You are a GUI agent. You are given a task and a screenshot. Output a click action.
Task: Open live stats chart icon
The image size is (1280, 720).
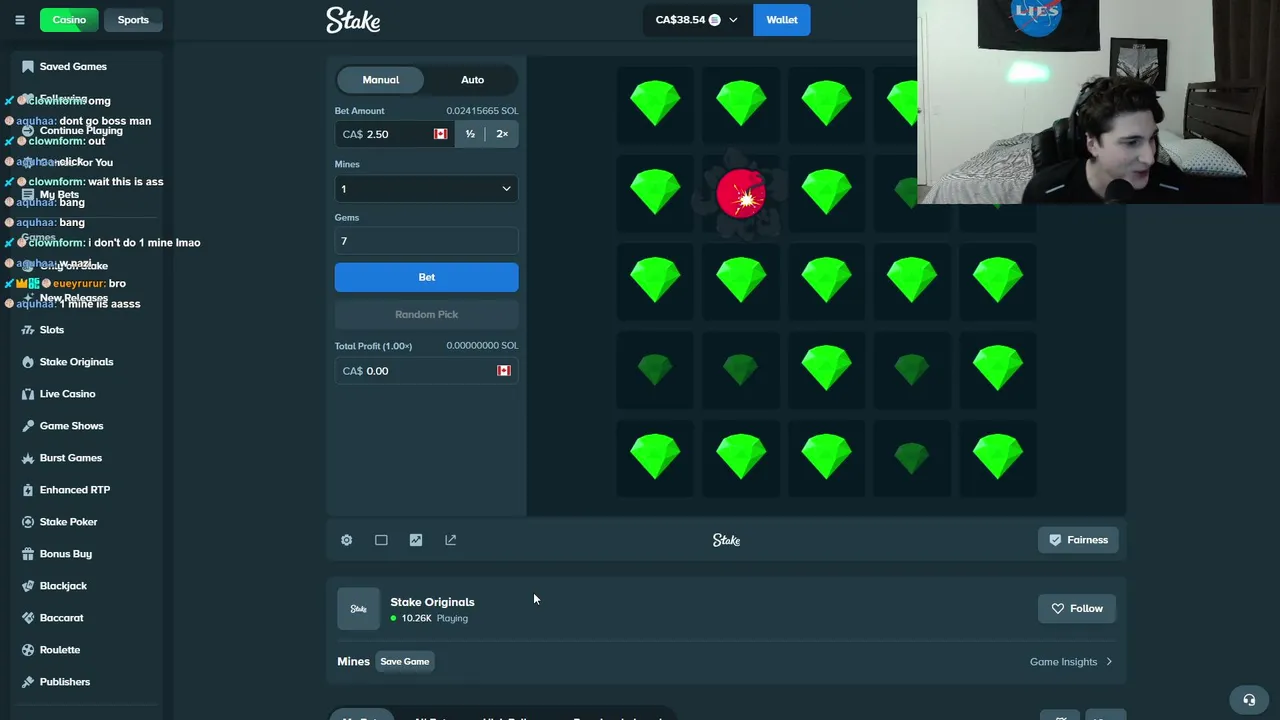tap(416, 540)
